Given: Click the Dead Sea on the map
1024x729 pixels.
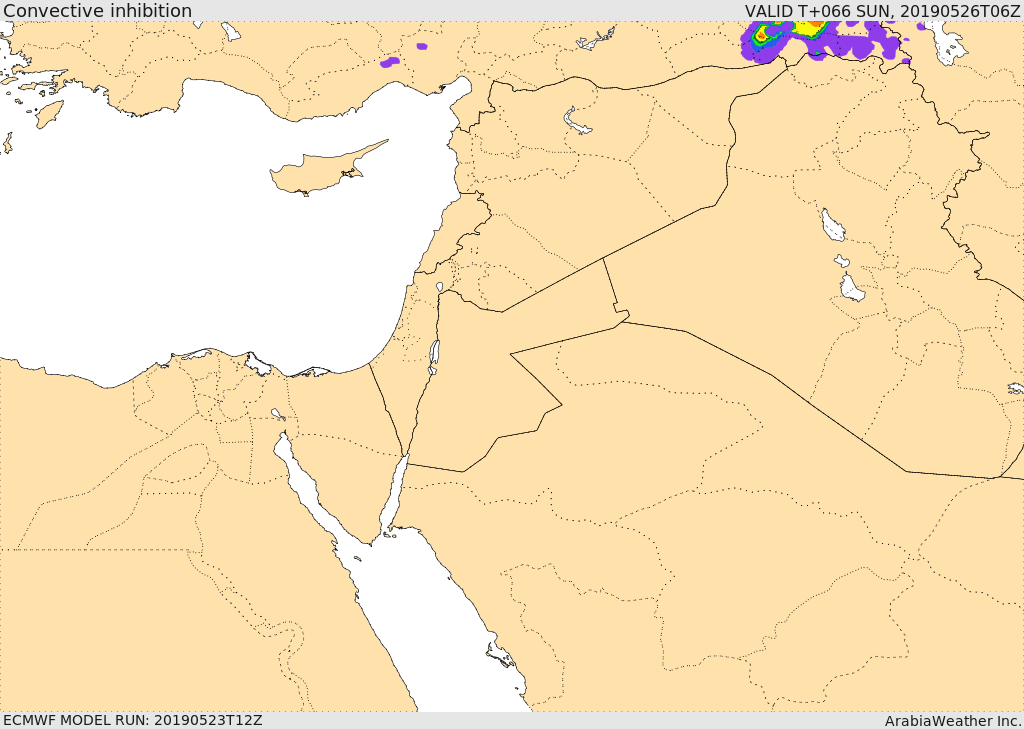Looking at the screenshot, I should (434, 357).
